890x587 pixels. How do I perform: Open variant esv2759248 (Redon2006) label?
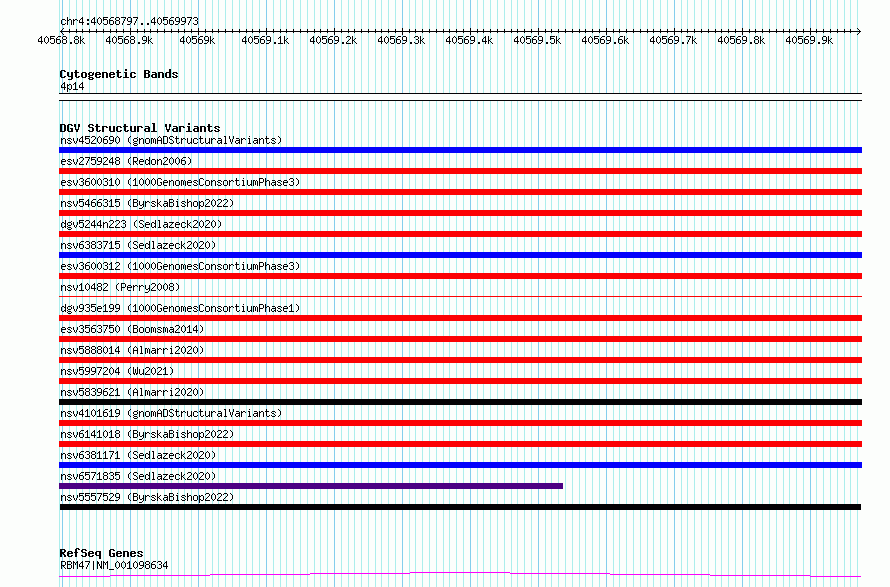click(126, 161)
